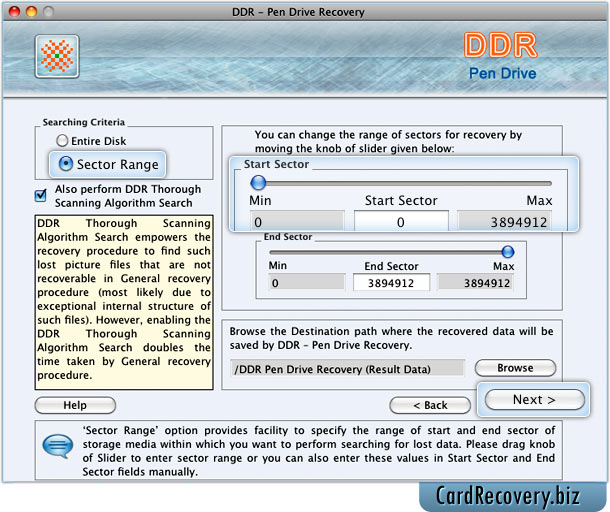Click the End Sector value input field
This screenshot has height=512, width=610.
(x=391, y=282)
